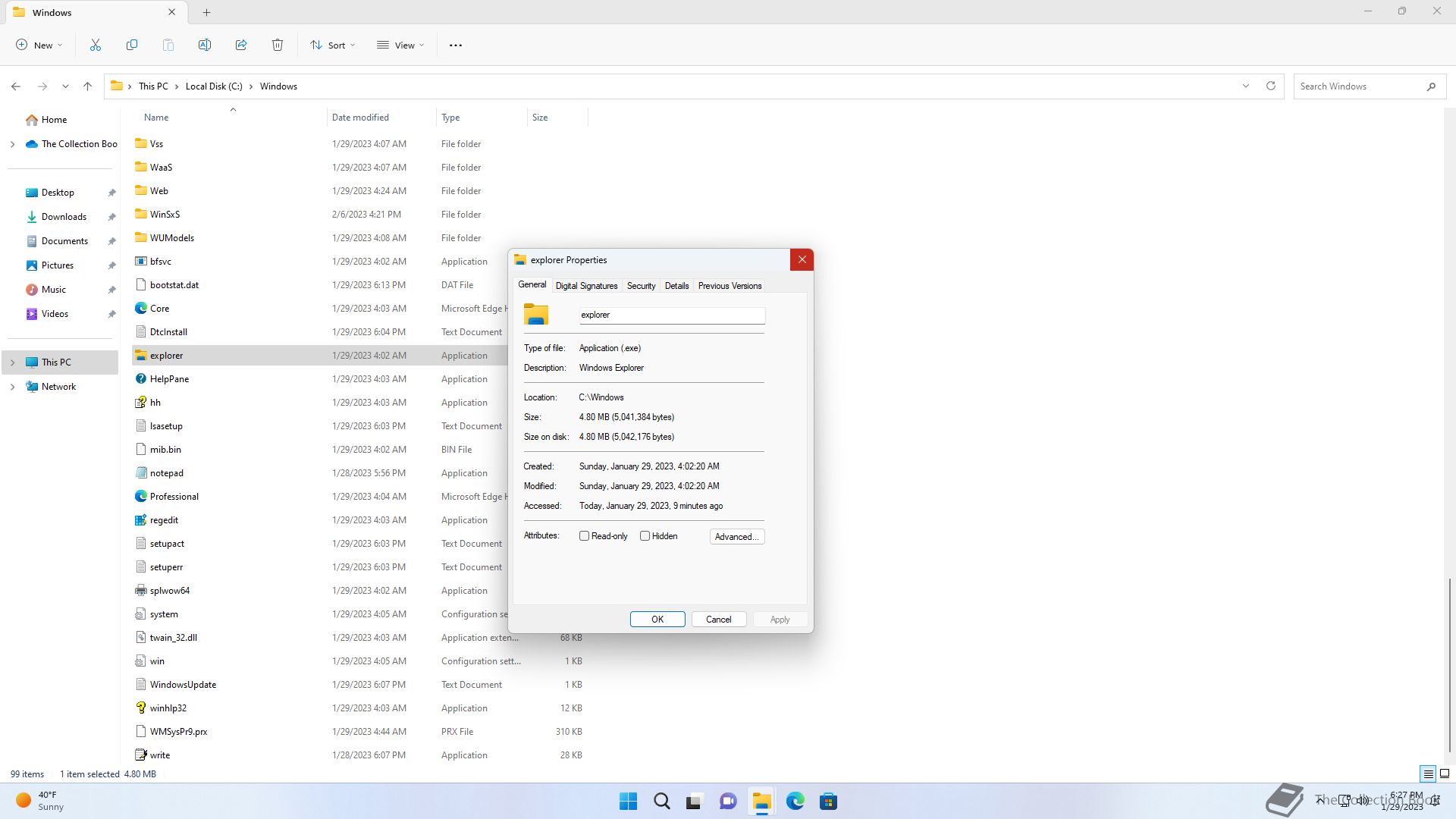
Task: Click the Cut scissors icon in toolbar
Action: pos(96,45)
